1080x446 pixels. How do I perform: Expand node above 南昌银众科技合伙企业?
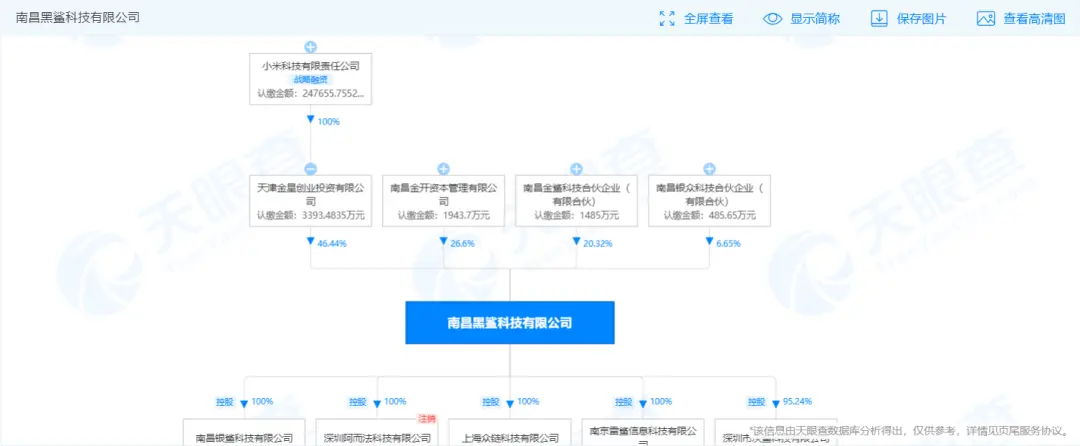pos(709,169)
